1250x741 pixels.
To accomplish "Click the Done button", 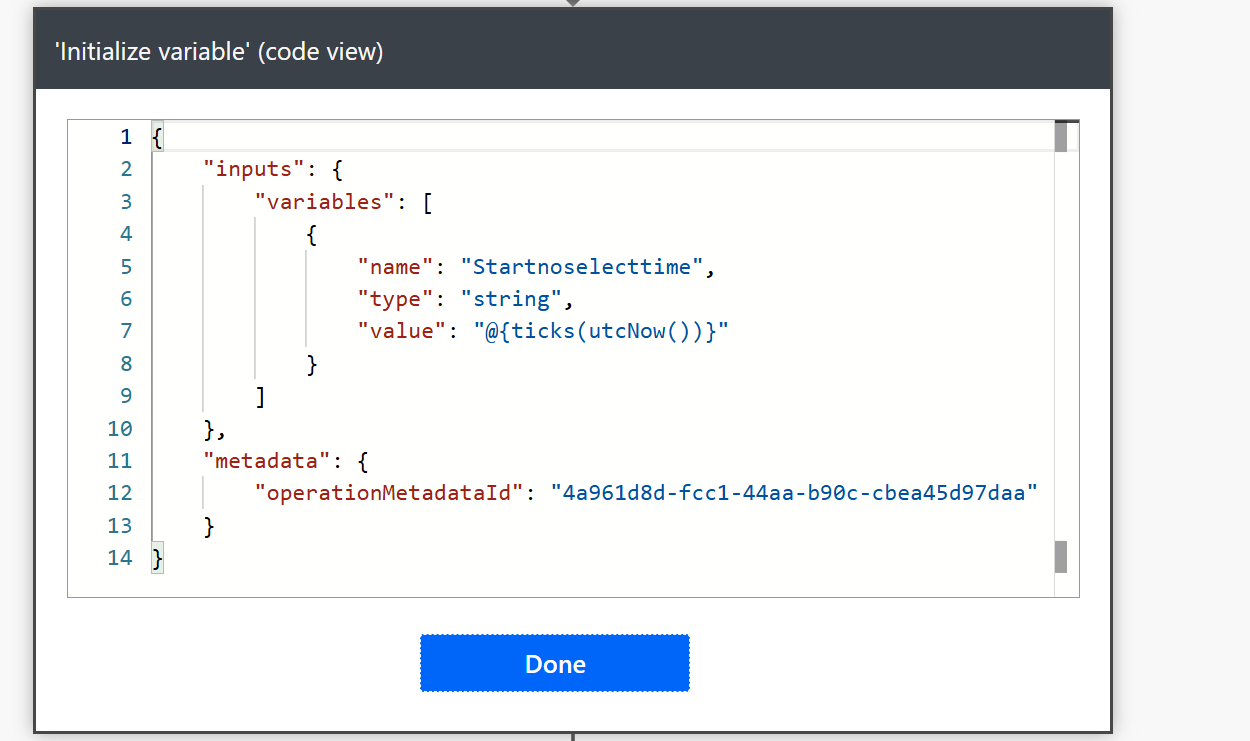I will click(x=555, y=663).
